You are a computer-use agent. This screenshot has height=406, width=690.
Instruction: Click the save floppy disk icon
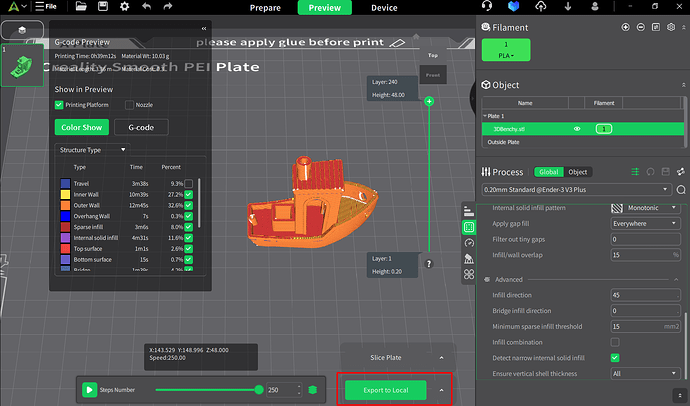103,6
